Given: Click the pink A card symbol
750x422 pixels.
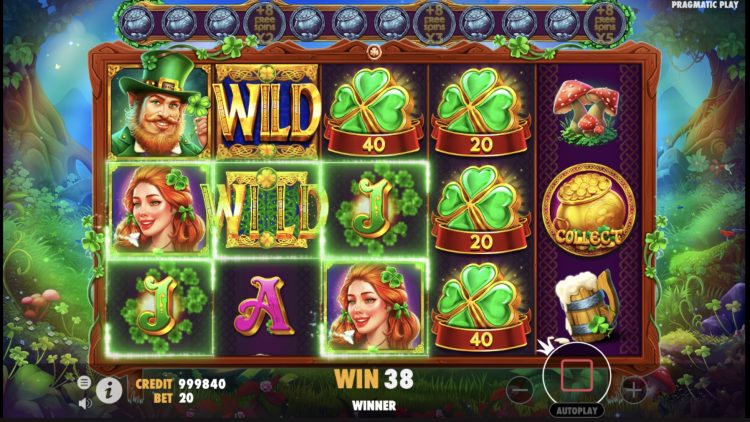Looking at the screenshot, I should 264,306.
